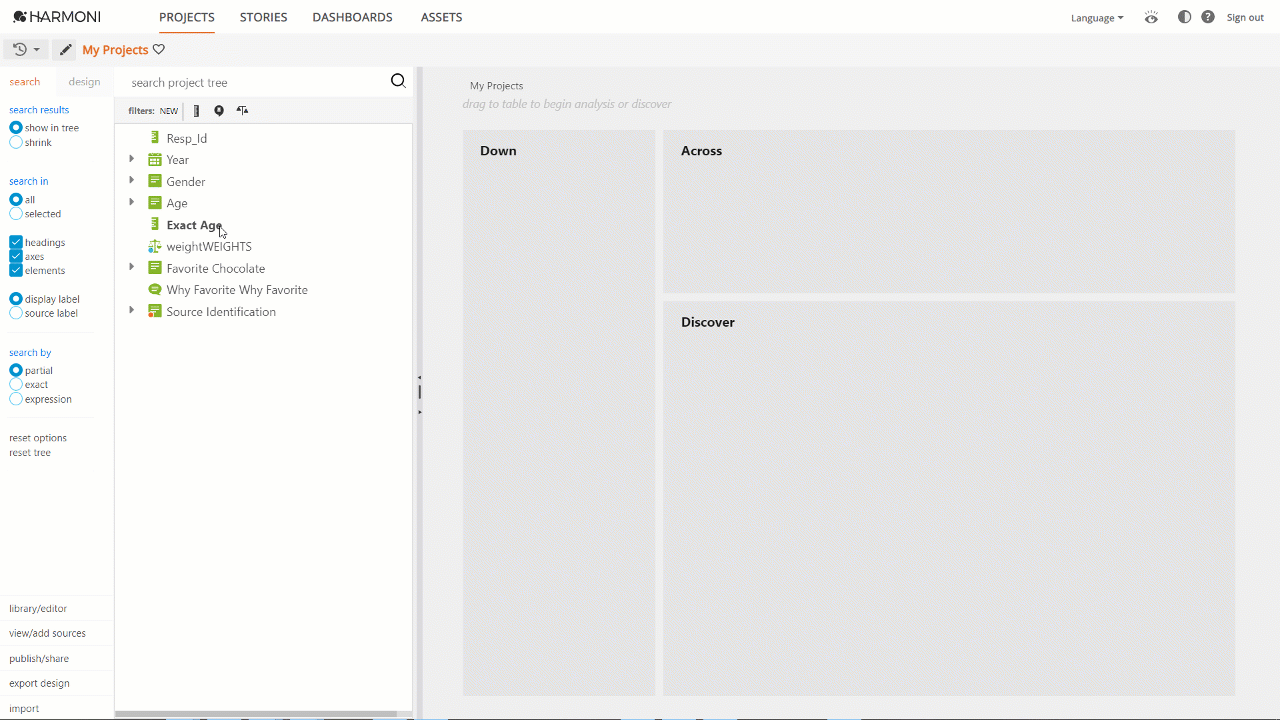The height and width of the screenshot is (720, 1280).
Task: Click the My Projects title
Action: point(115,50)
